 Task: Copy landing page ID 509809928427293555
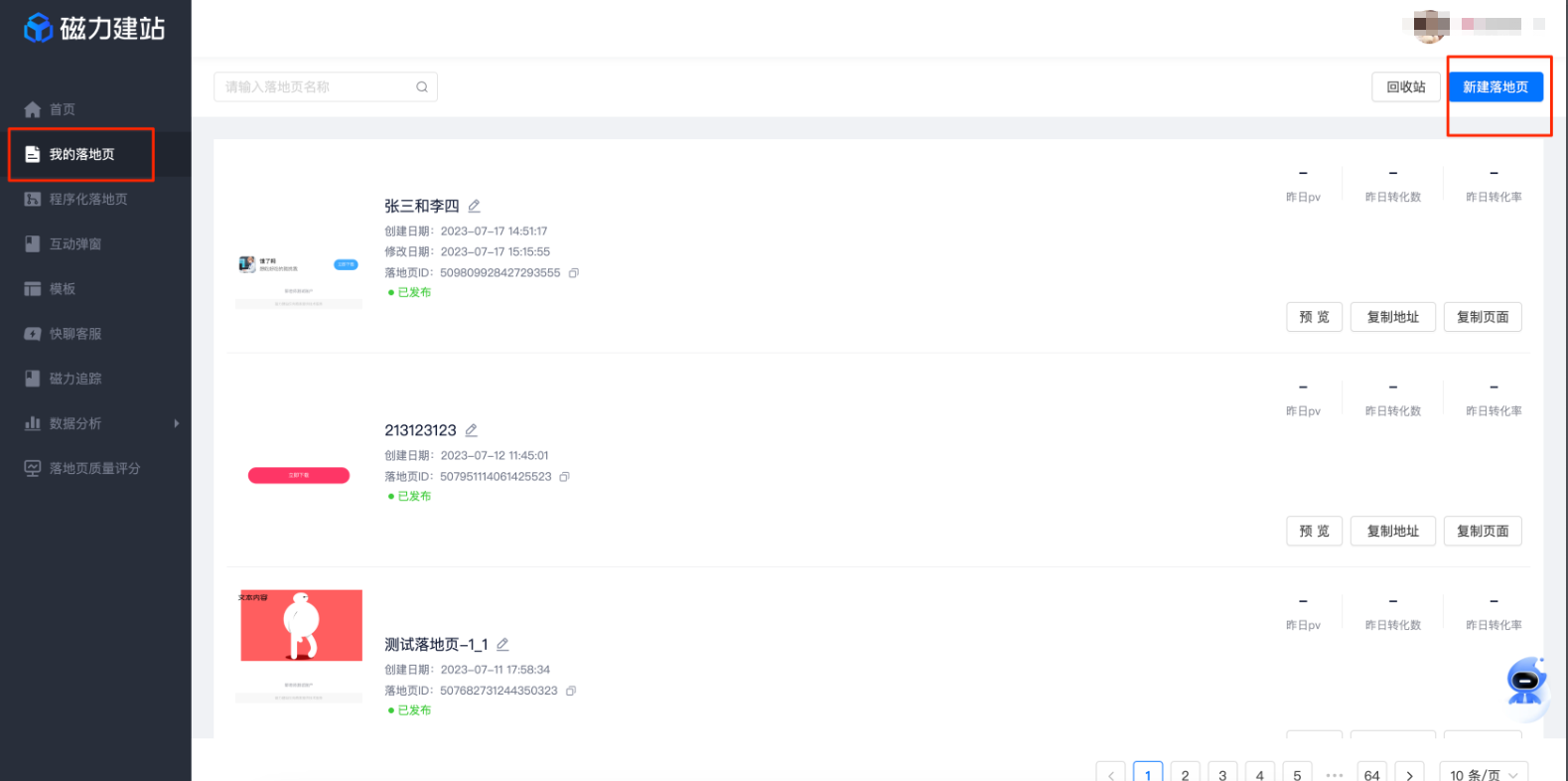click(573, 272)
